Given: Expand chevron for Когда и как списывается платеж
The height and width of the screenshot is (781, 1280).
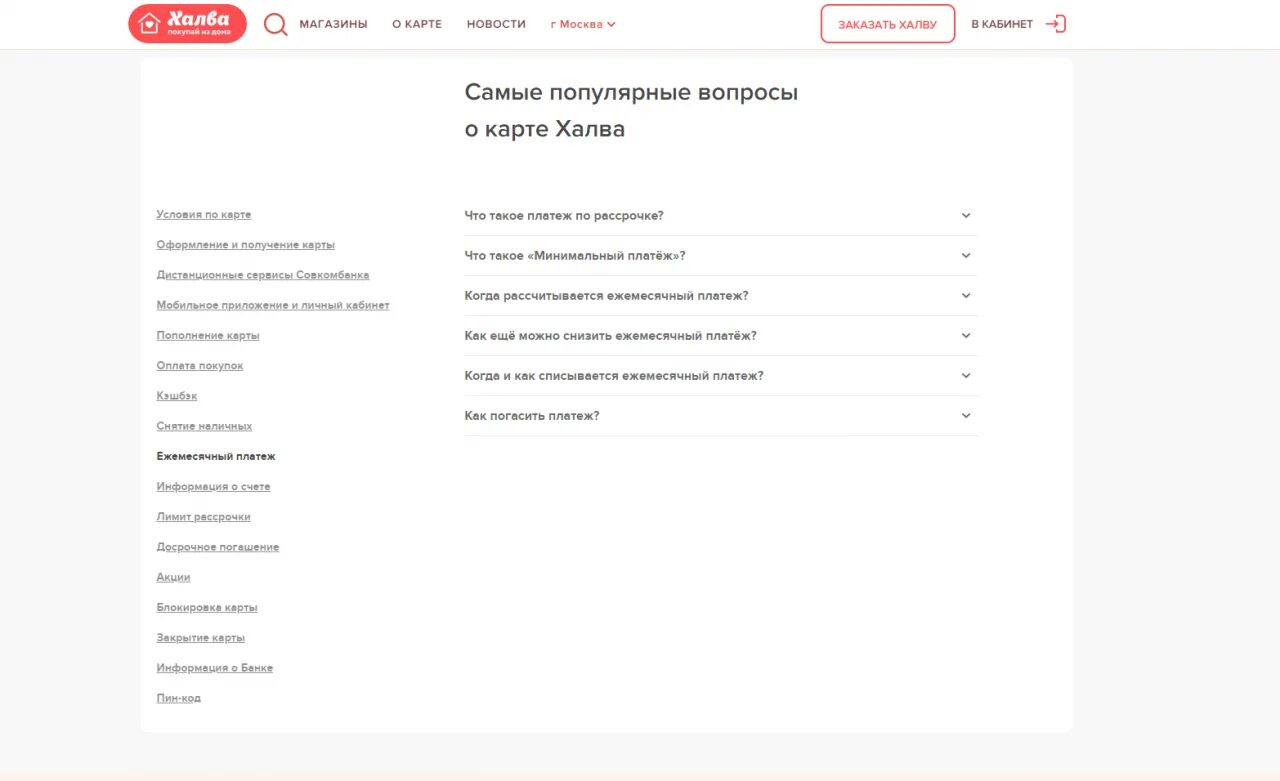Looking at the screenshot, I should (966, 376).
